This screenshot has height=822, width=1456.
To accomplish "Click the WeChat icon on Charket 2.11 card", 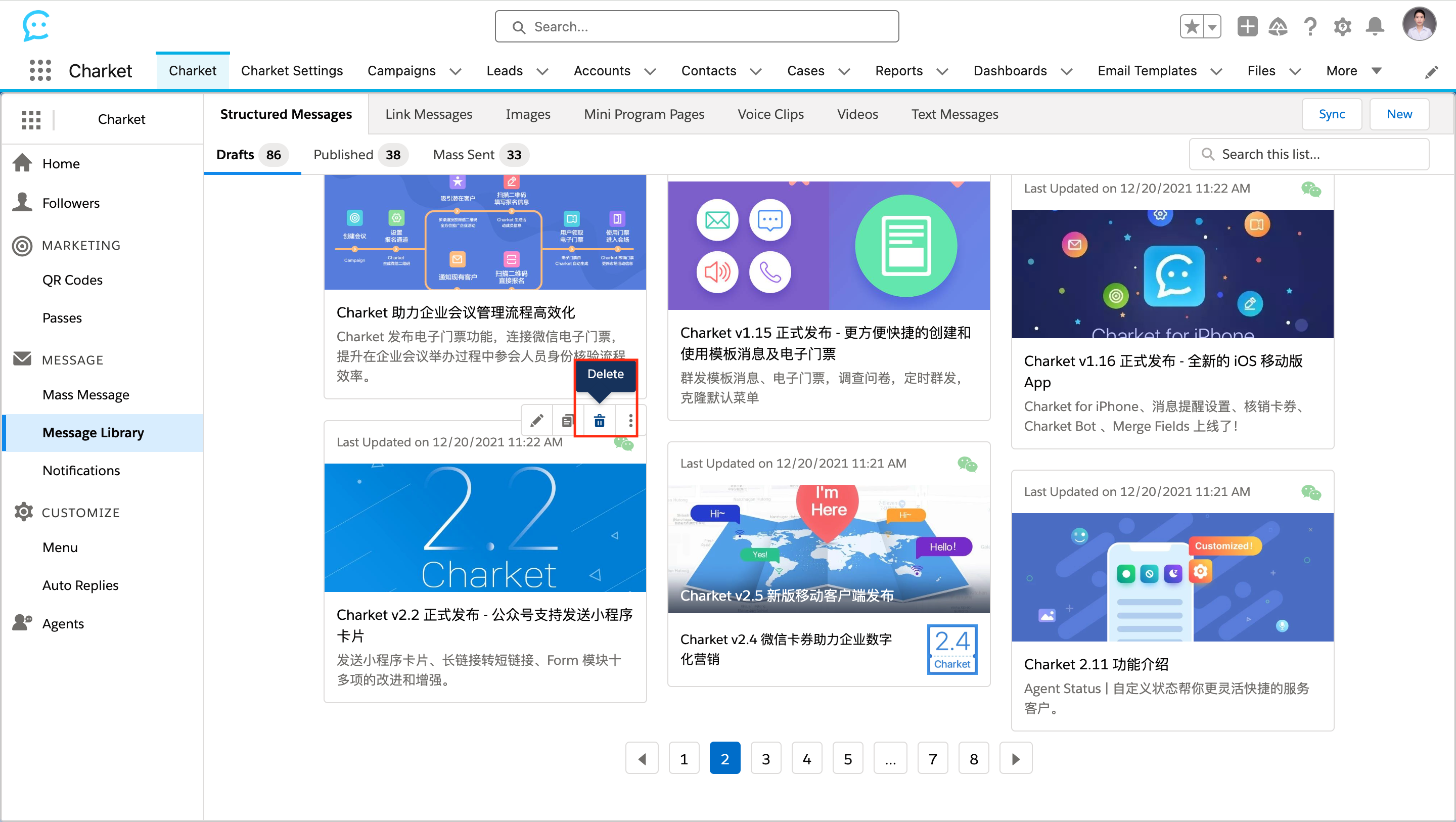I will [1311, 492].
